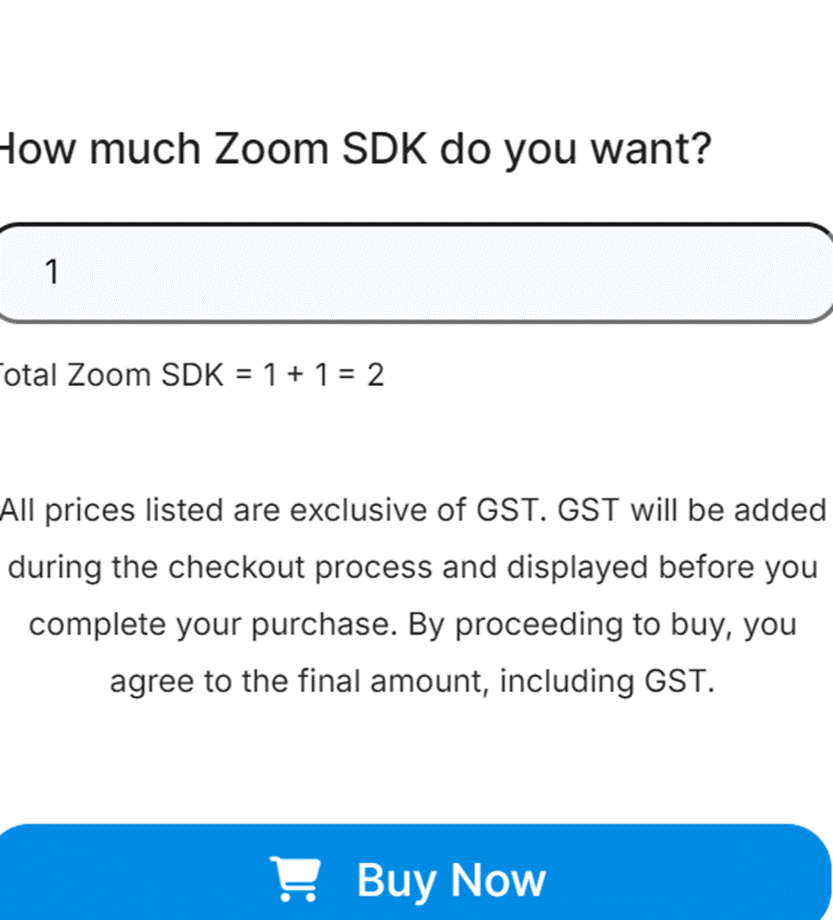This screenshot has width=833, height=920.
Task: Click the "complete your purchase" text line
Action: pyautogui.click(x=413, y=624)
